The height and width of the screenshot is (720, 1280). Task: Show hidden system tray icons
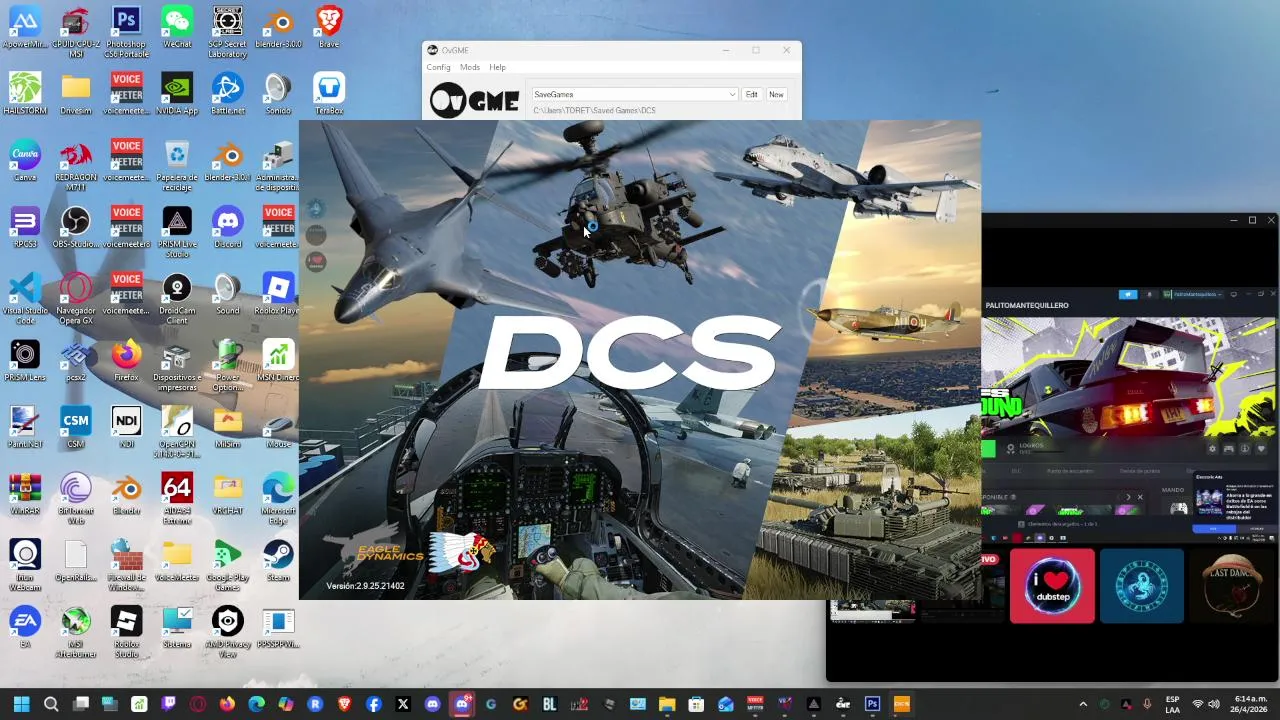click(1083, 704)
